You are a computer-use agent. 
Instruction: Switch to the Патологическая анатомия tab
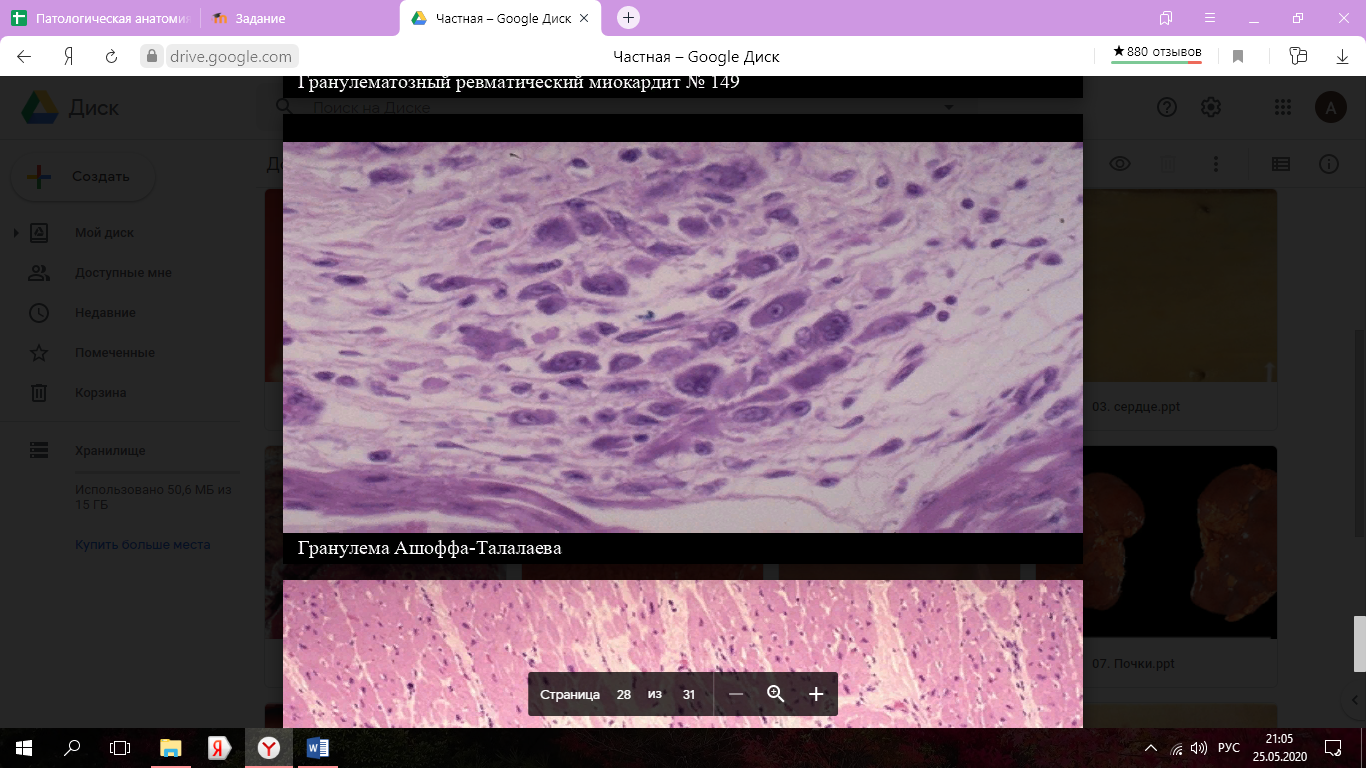click(100, 18)
